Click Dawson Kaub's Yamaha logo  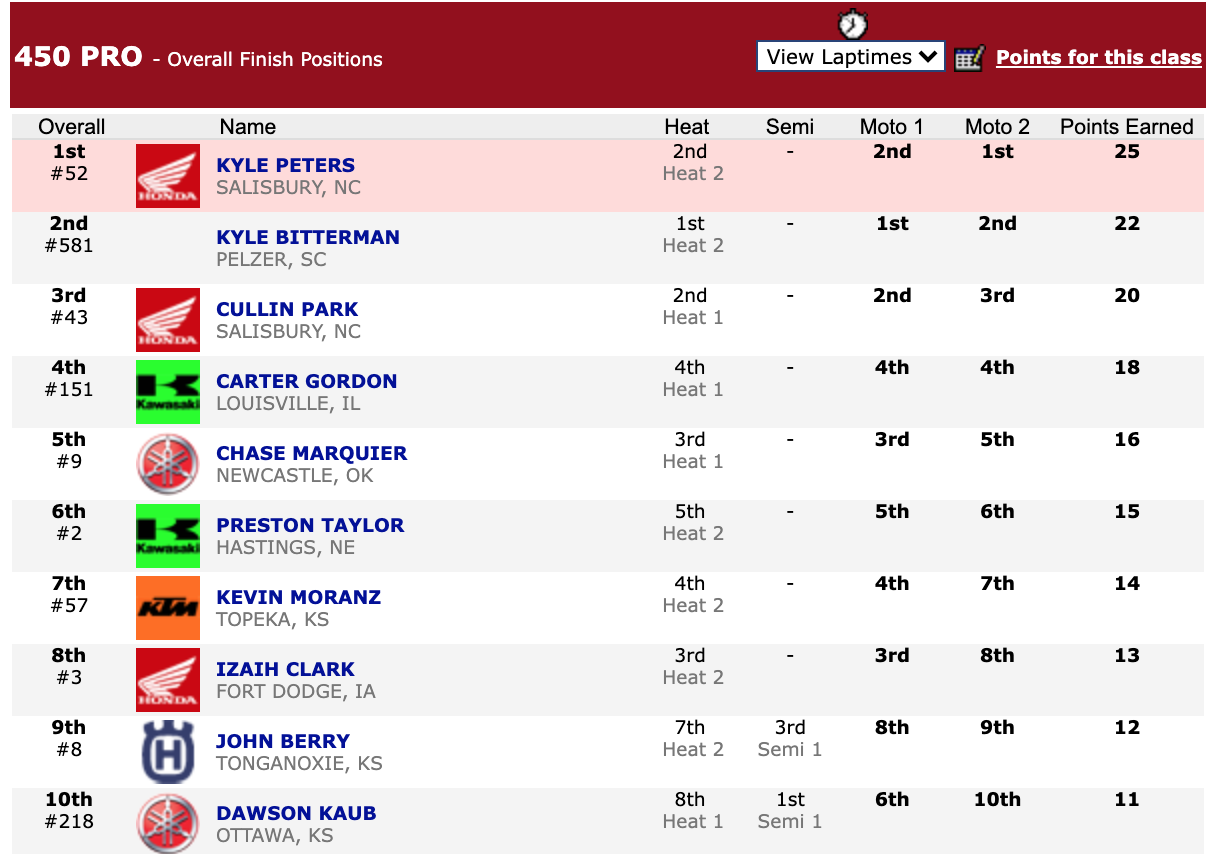click(168, 822)
